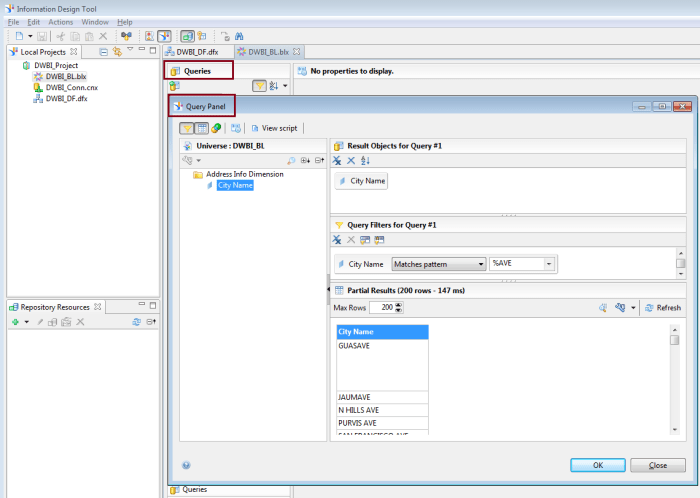Open the Window menu

pyautogui.click(x=95, y=21)
